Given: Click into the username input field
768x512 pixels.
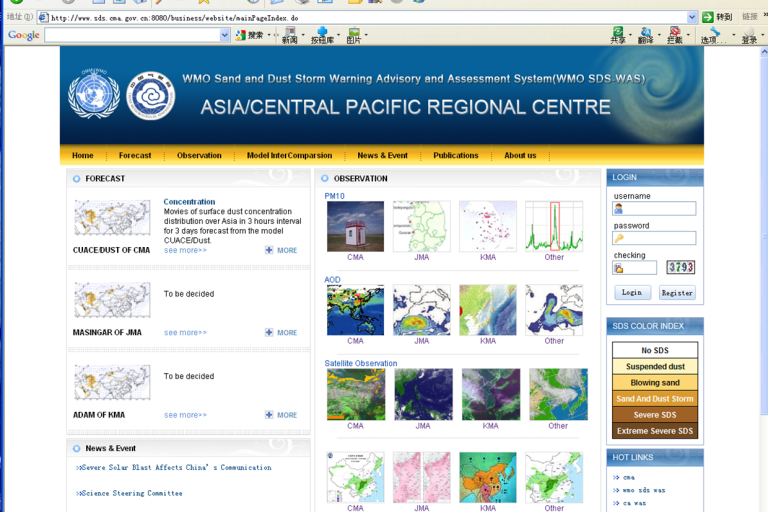Looking at the screenshot, I should pos(654,209).
